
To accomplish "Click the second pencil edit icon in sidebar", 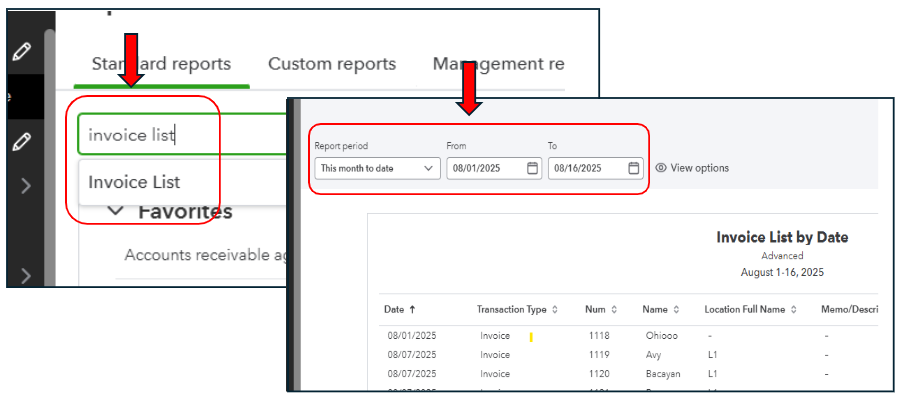I will [x=21, y=141].
